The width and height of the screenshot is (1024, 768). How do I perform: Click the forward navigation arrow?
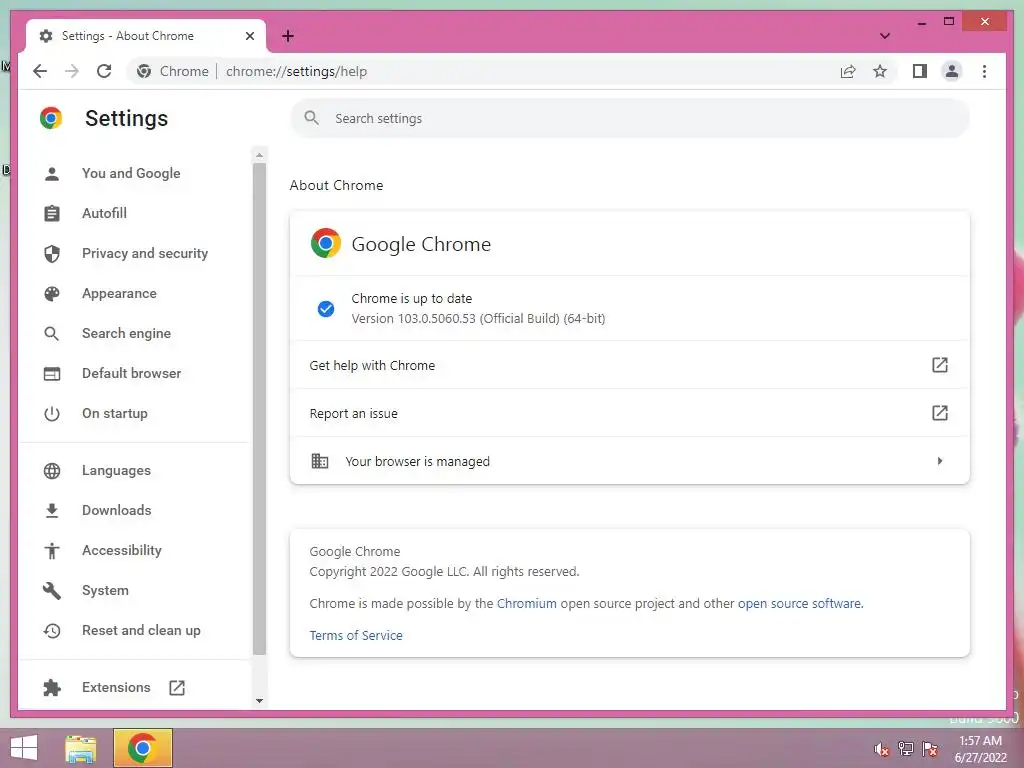(x=72, y=71)
